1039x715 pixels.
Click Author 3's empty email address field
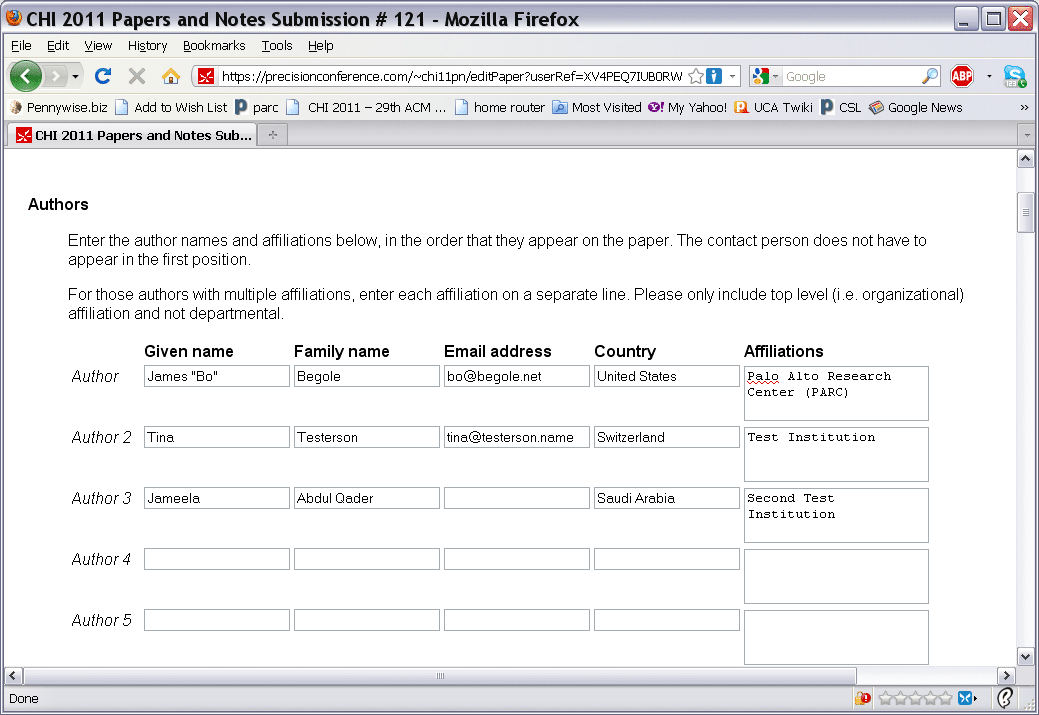(517, 498)
